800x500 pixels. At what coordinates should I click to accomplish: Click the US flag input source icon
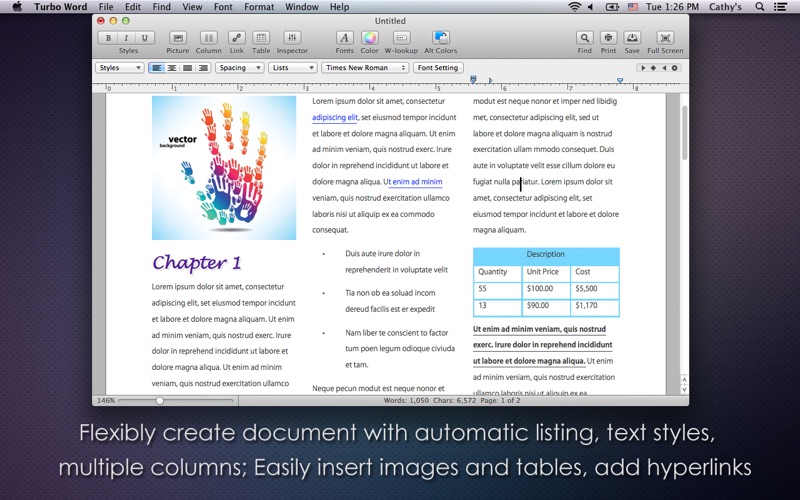[x=633, y=7]
